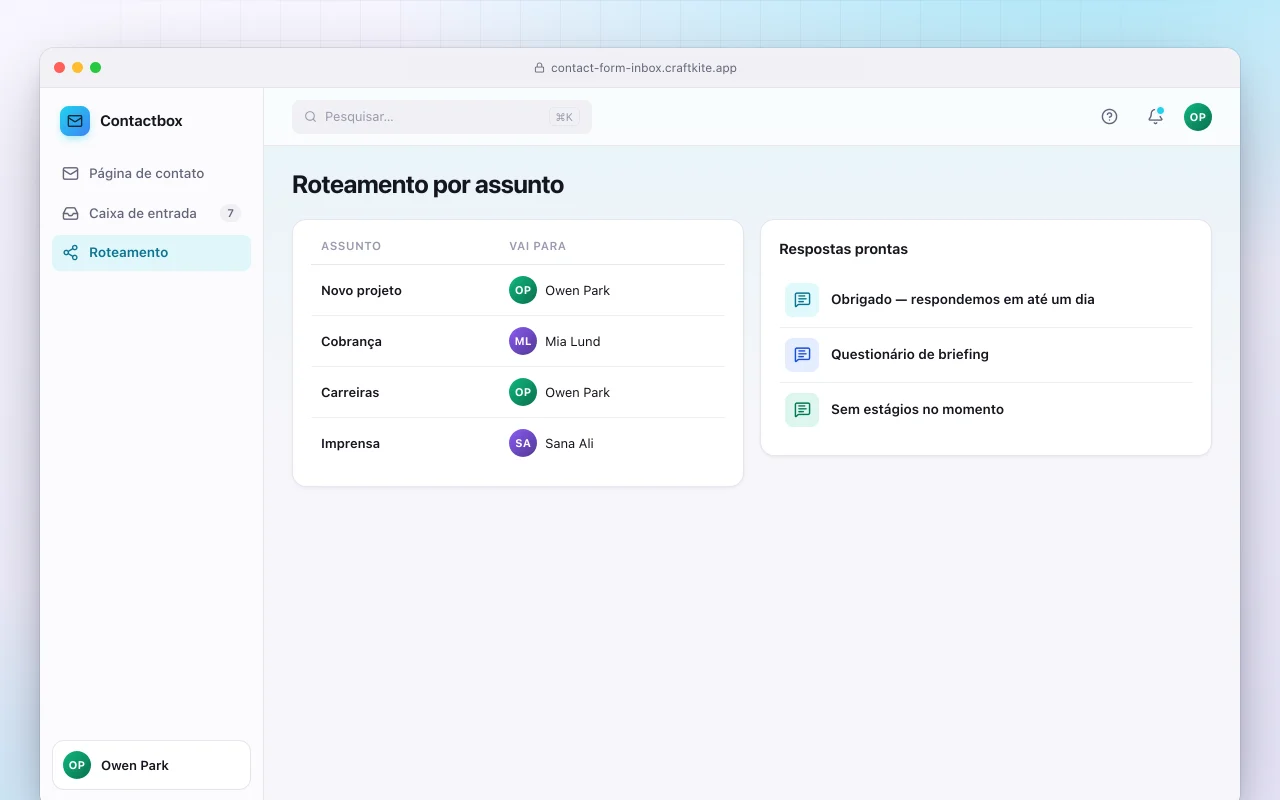Click the OP avatar in Carreiras row
The width and height of the screenshot is (1280, 800).
tap(523, 392)
